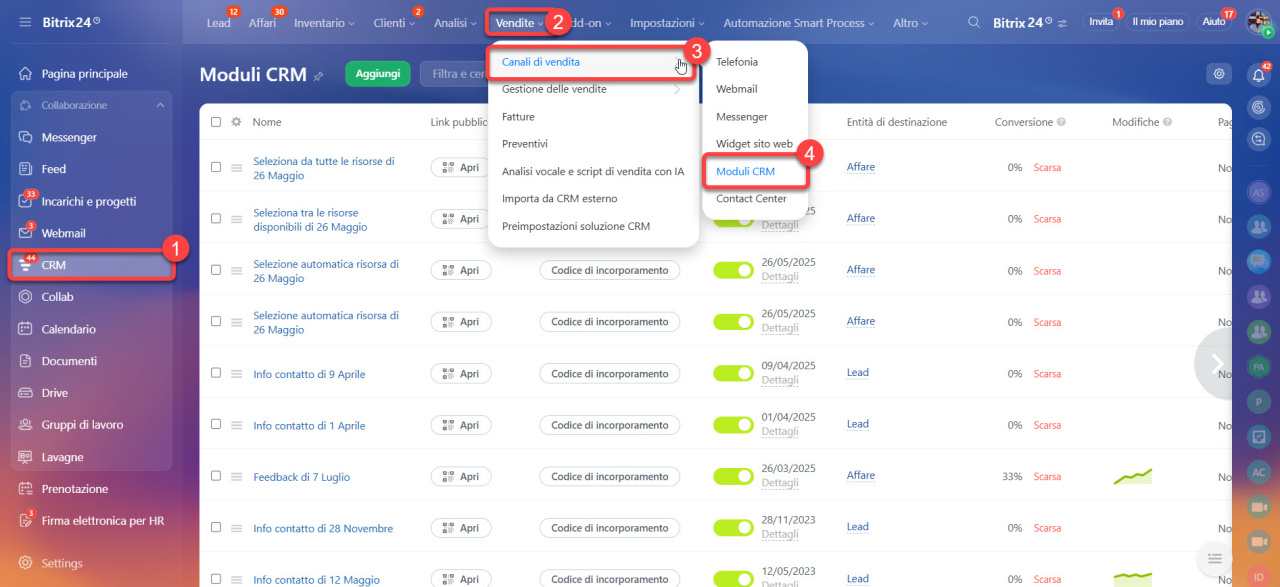Click the search magnifier in top bar
The image size is (1280, 587).
click(x=974, y=22)
